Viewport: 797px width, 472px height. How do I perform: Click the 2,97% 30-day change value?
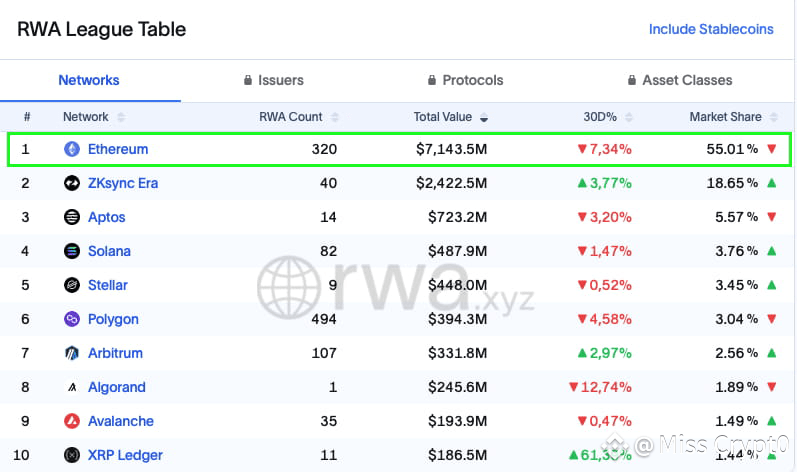[610, 353]
